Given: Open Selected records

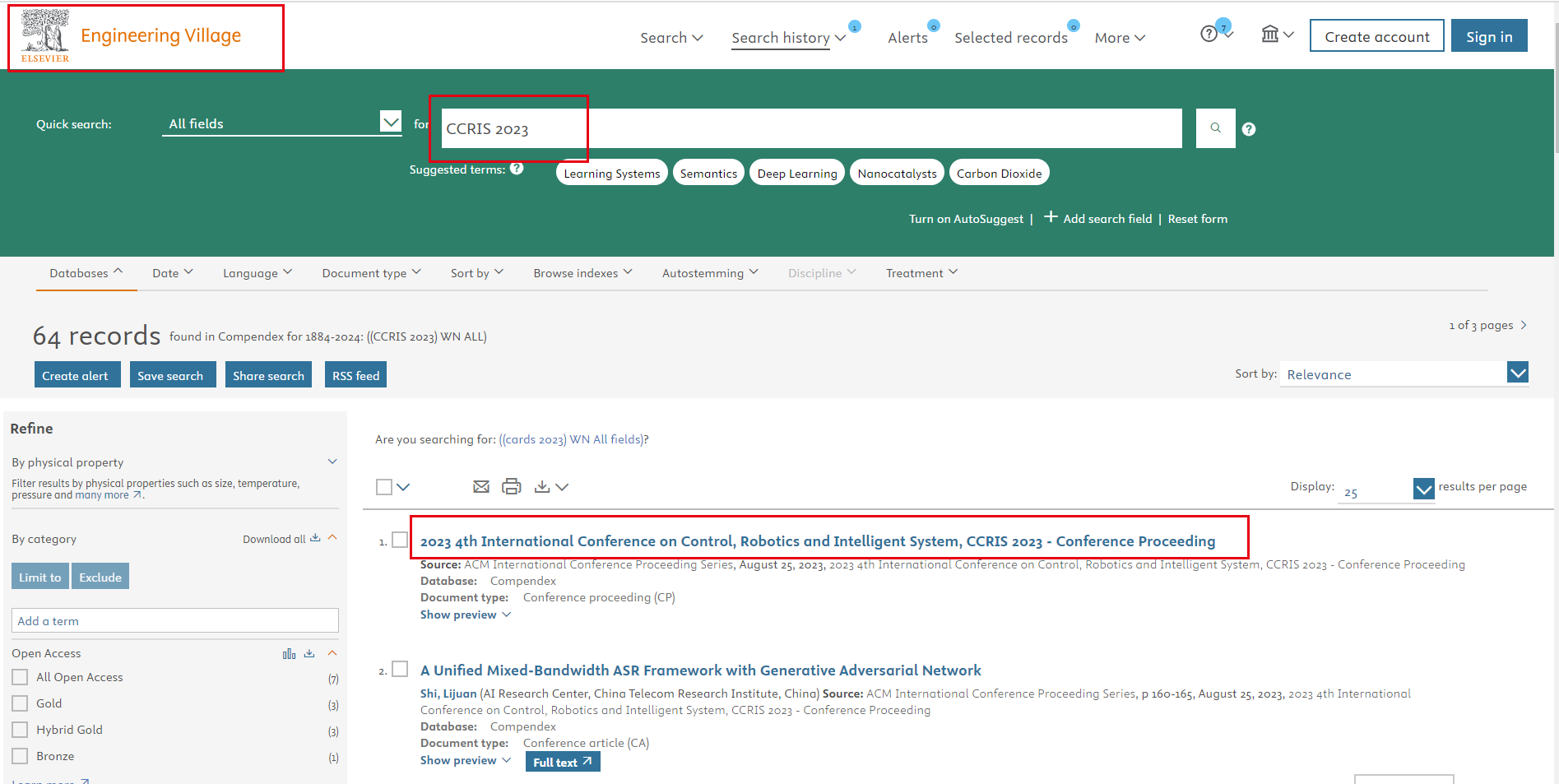Looking at the screenshot, I should pos(1011,38).
